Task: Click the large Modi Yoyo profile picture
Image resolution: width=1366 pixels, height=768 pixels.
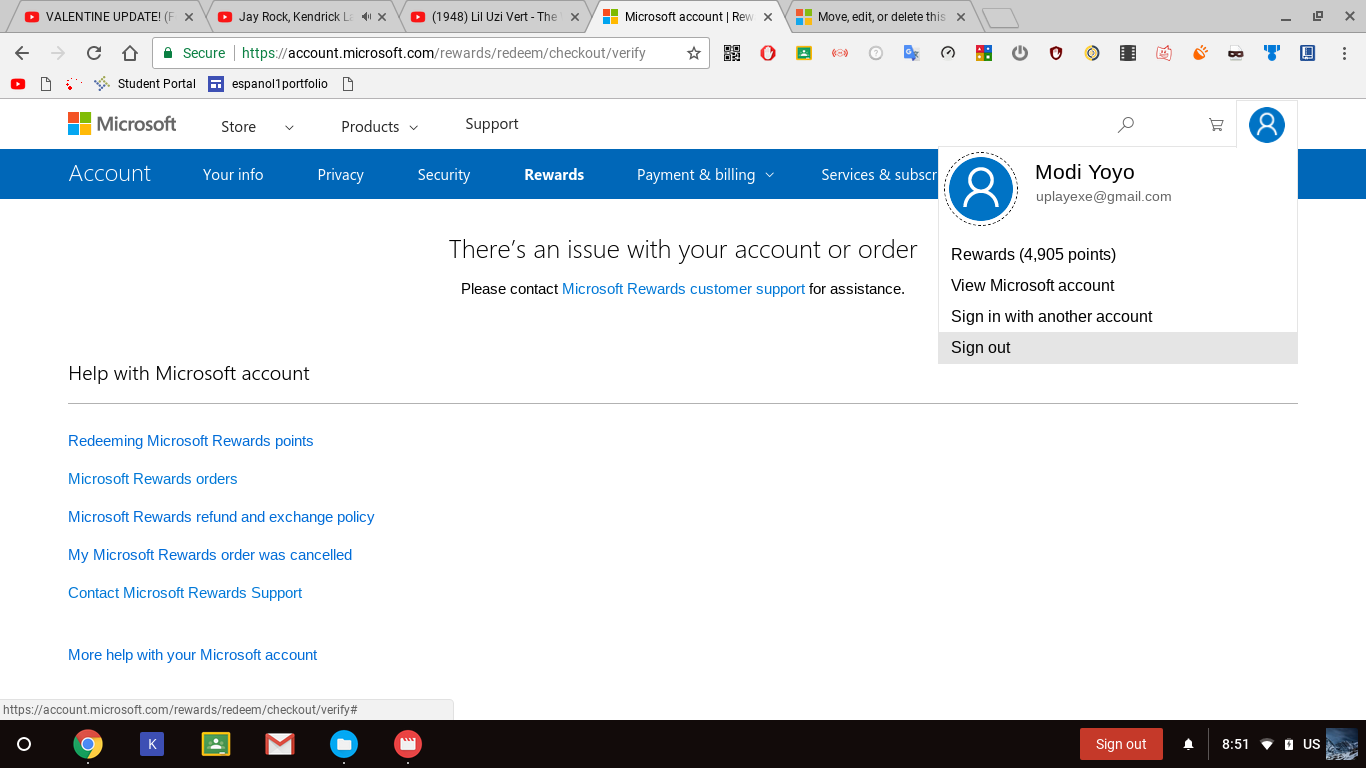Action: click(x=981, y=188)
